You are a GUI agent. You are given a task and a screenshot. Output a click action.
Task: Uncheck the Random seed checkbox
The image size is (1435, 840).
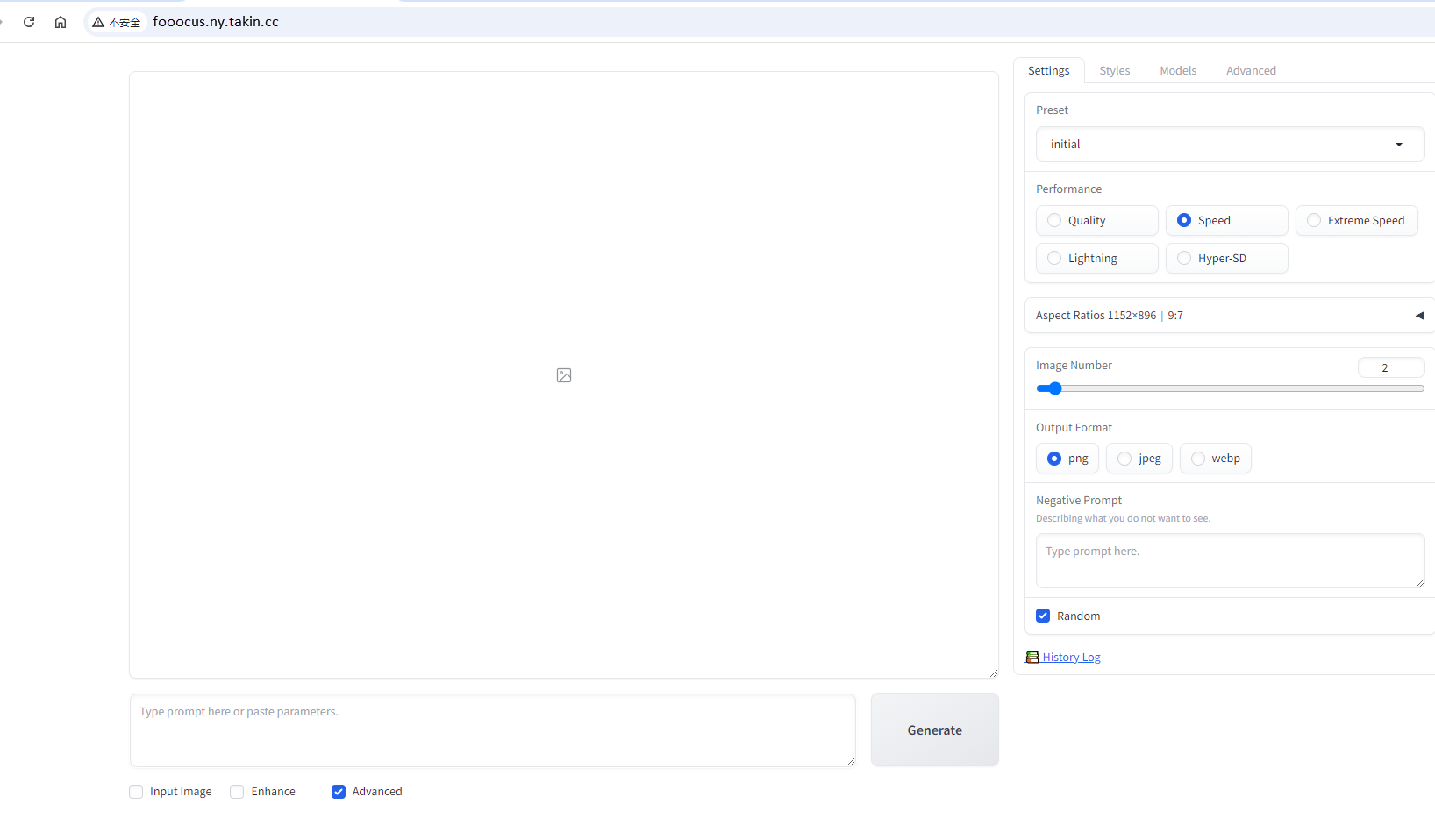click(x=1043, y=616)
